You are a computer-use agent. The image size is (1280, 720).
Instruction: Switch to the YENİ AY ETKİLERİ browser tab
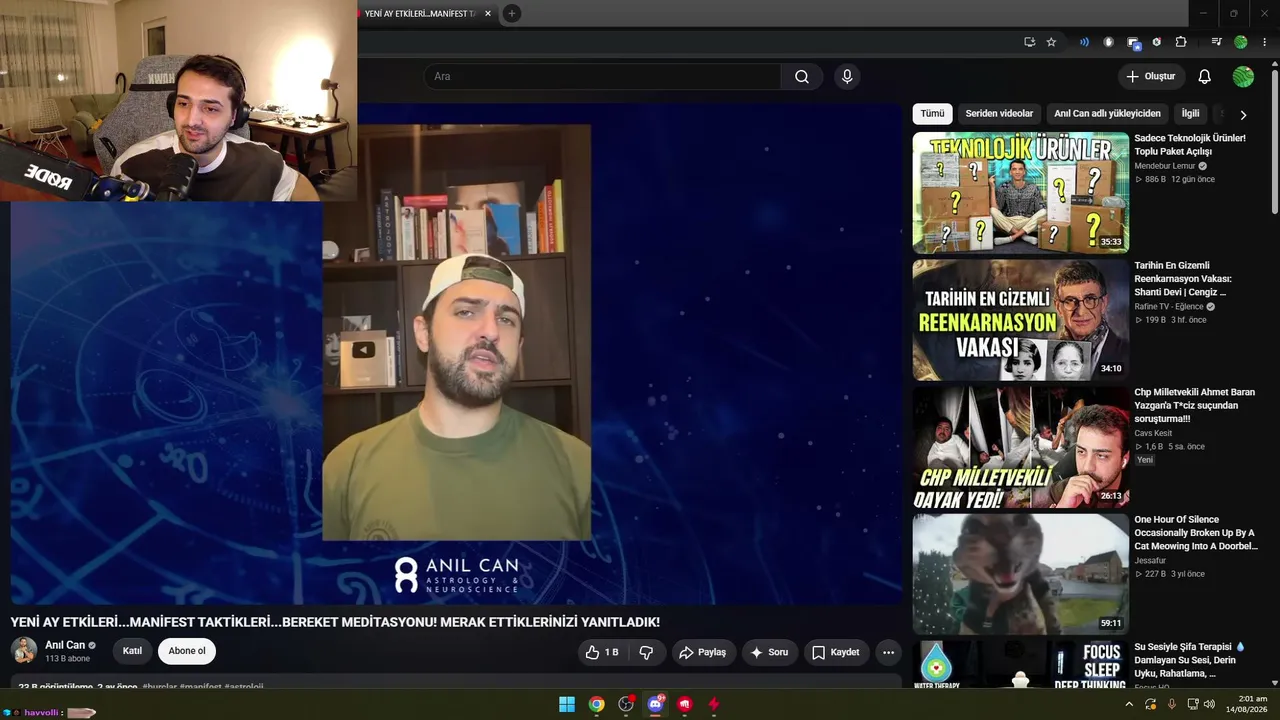tap(418, 13)
